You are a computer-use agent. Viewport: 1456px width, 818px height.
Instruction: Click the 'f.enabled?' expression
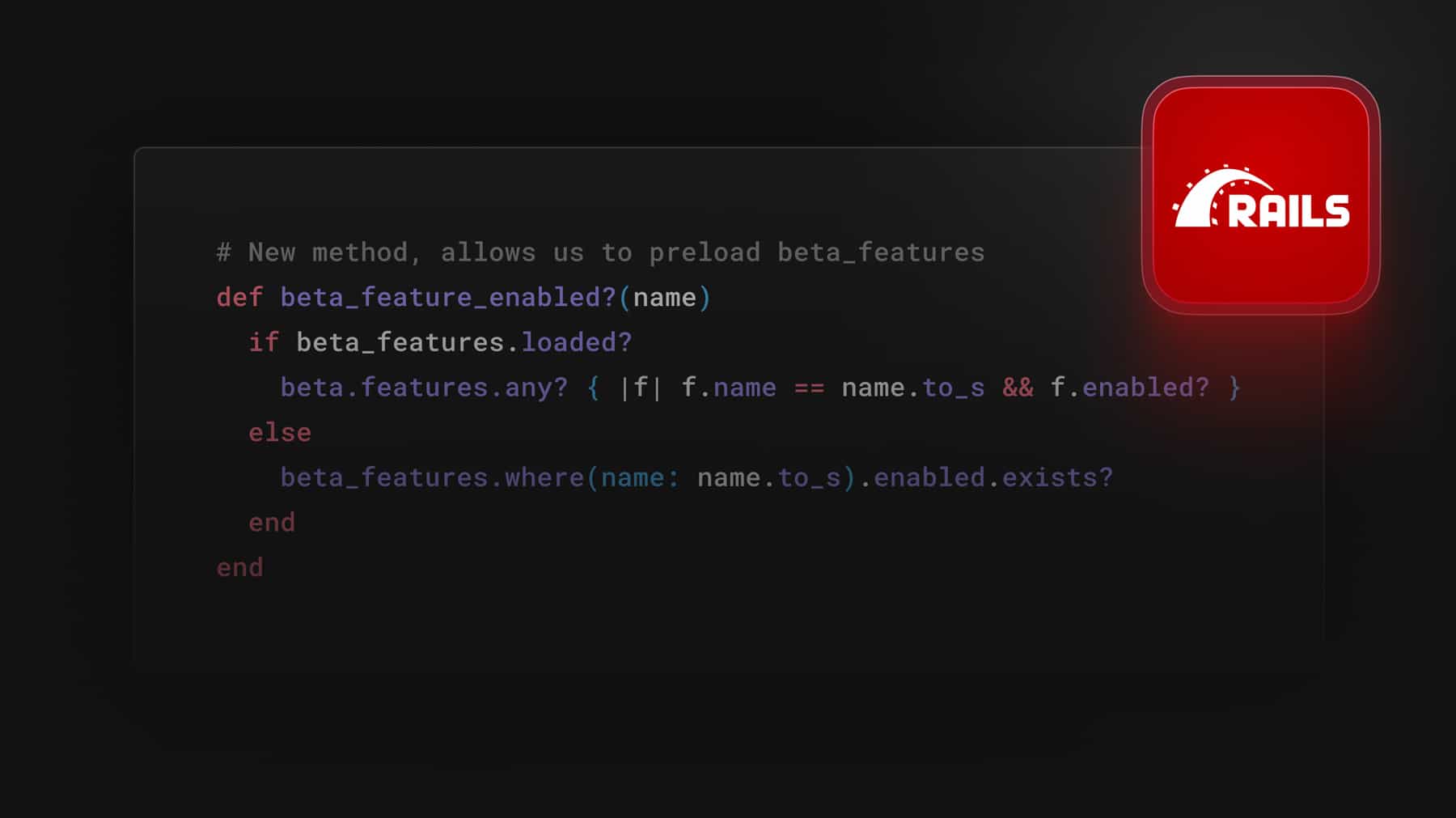[x=1129, y=388]
